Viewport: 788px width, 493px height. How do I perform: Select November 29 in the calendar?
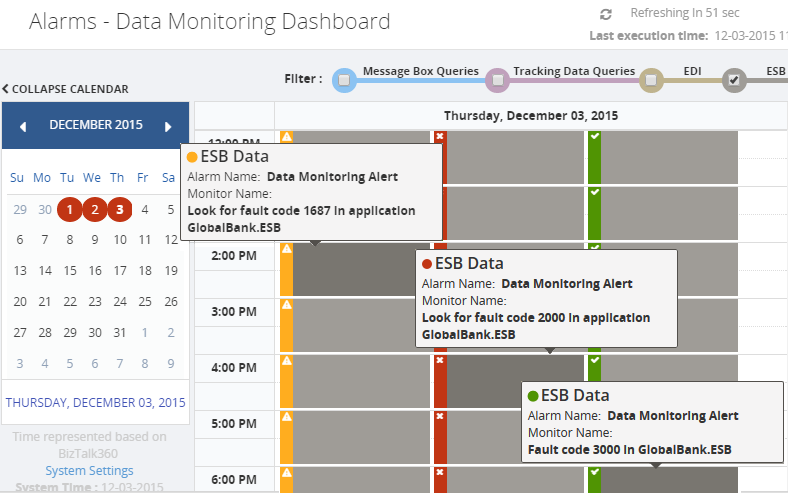pyautogui.click(x=20, y=210)
